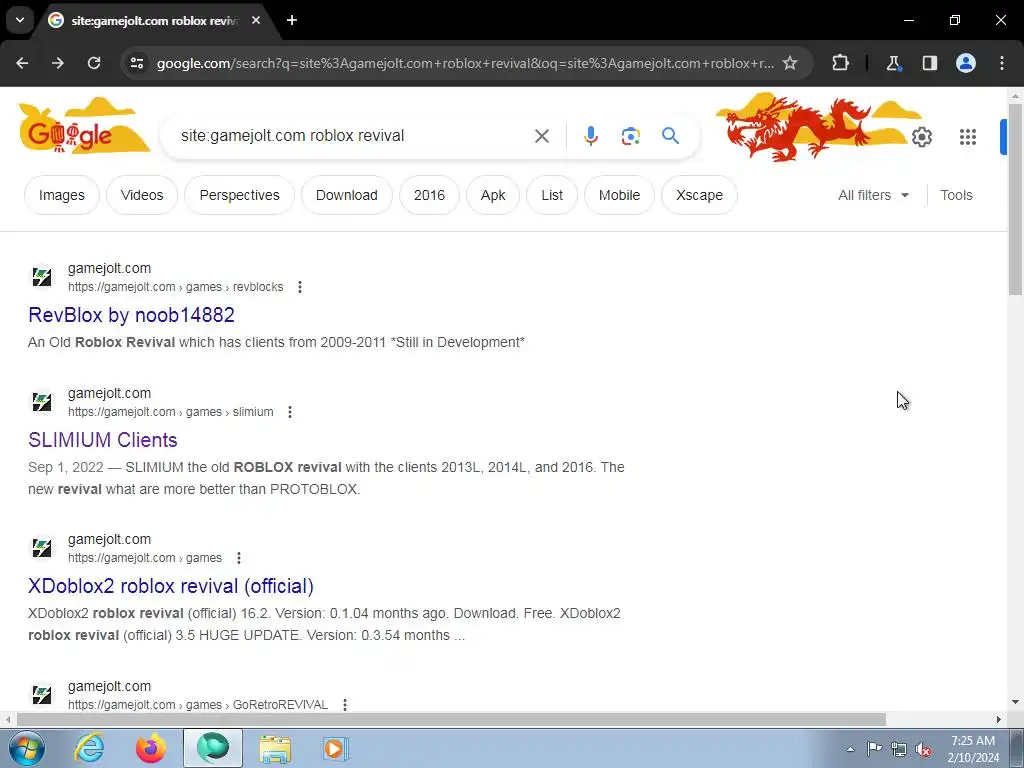
Task: Filter results by Perspectives
Action: 239,195
